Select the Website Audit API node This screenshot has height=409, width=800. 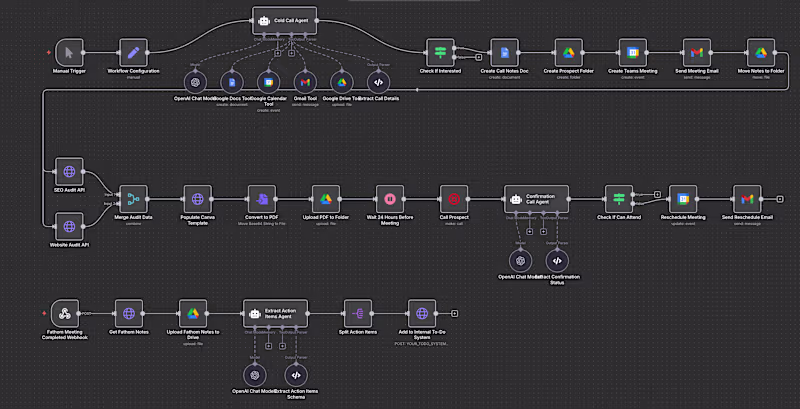pyautogui.click(x=69, y=226)
